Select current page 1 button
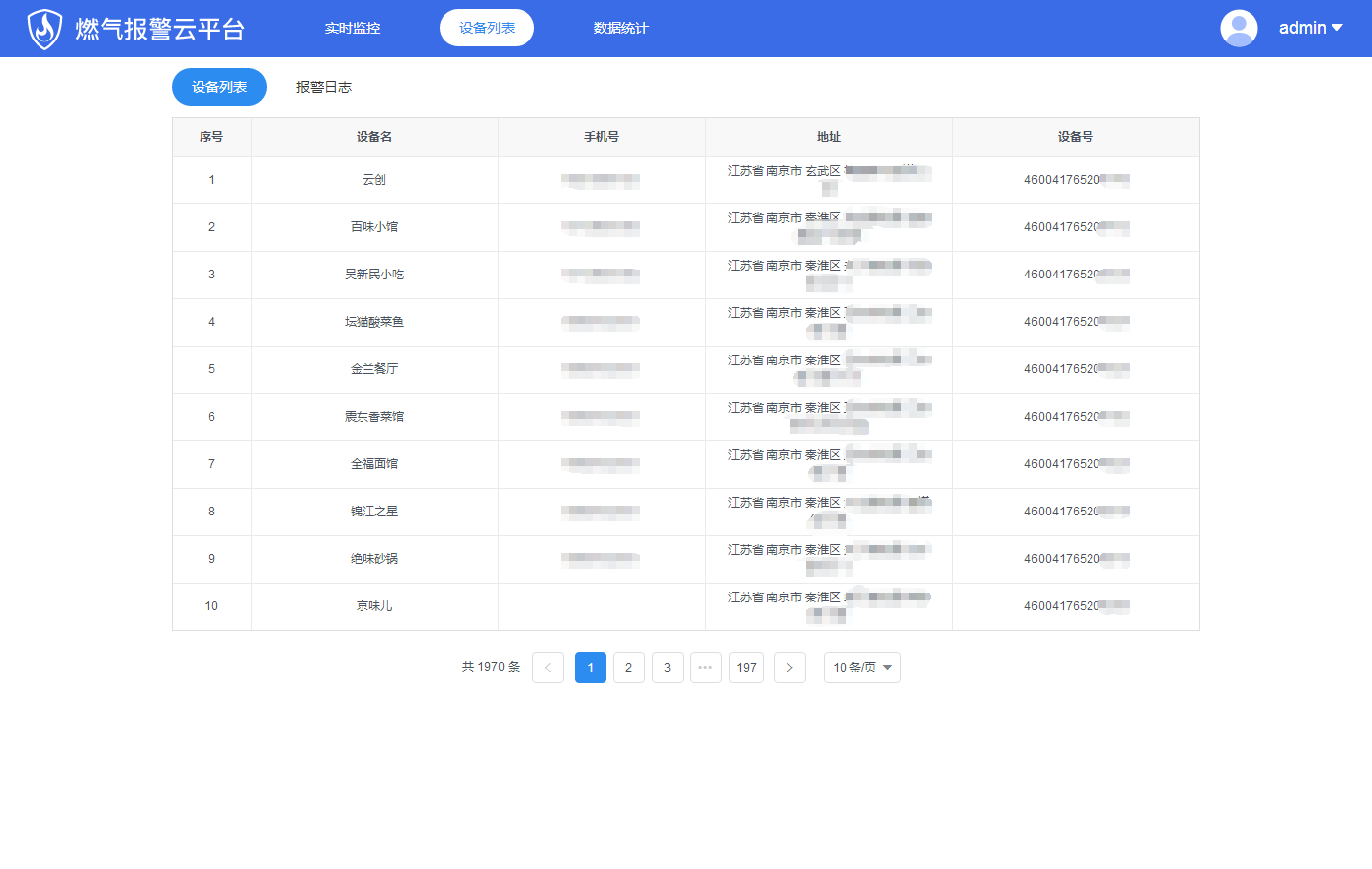 [x=590, y=668]
